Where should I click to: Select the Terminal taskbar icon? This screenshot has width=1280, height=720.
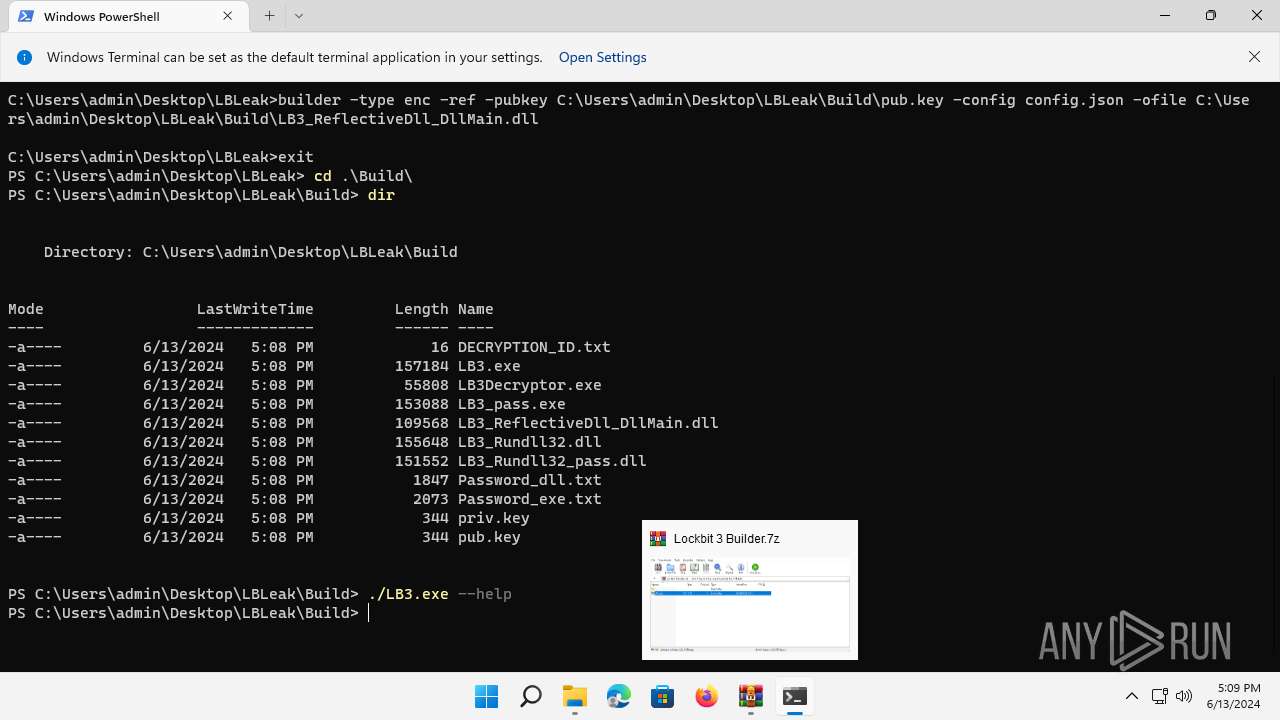pyautogui.click(x=794, y=696)
